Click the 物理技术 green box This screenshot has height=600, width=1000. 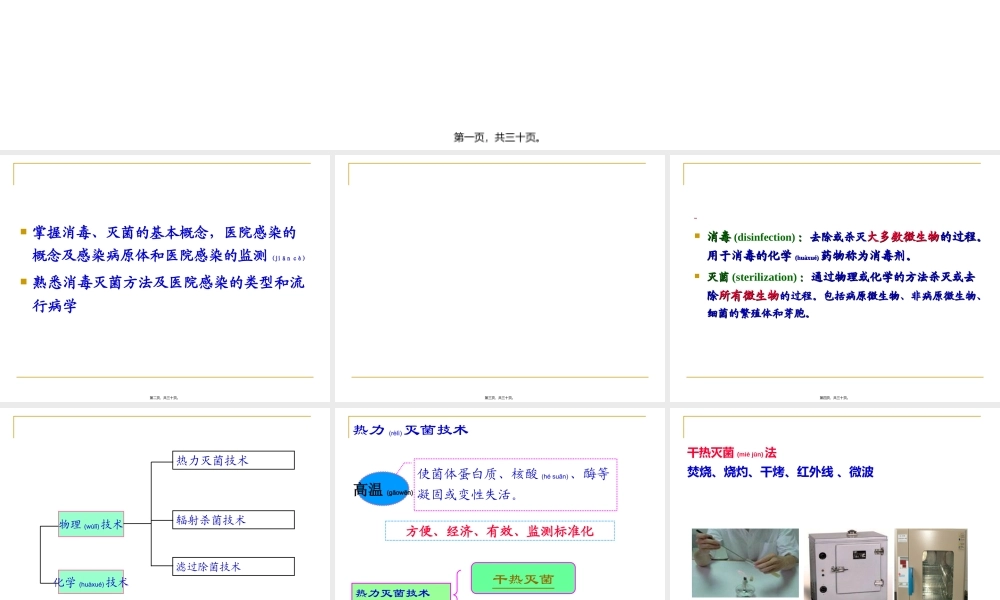pos(90,523)
